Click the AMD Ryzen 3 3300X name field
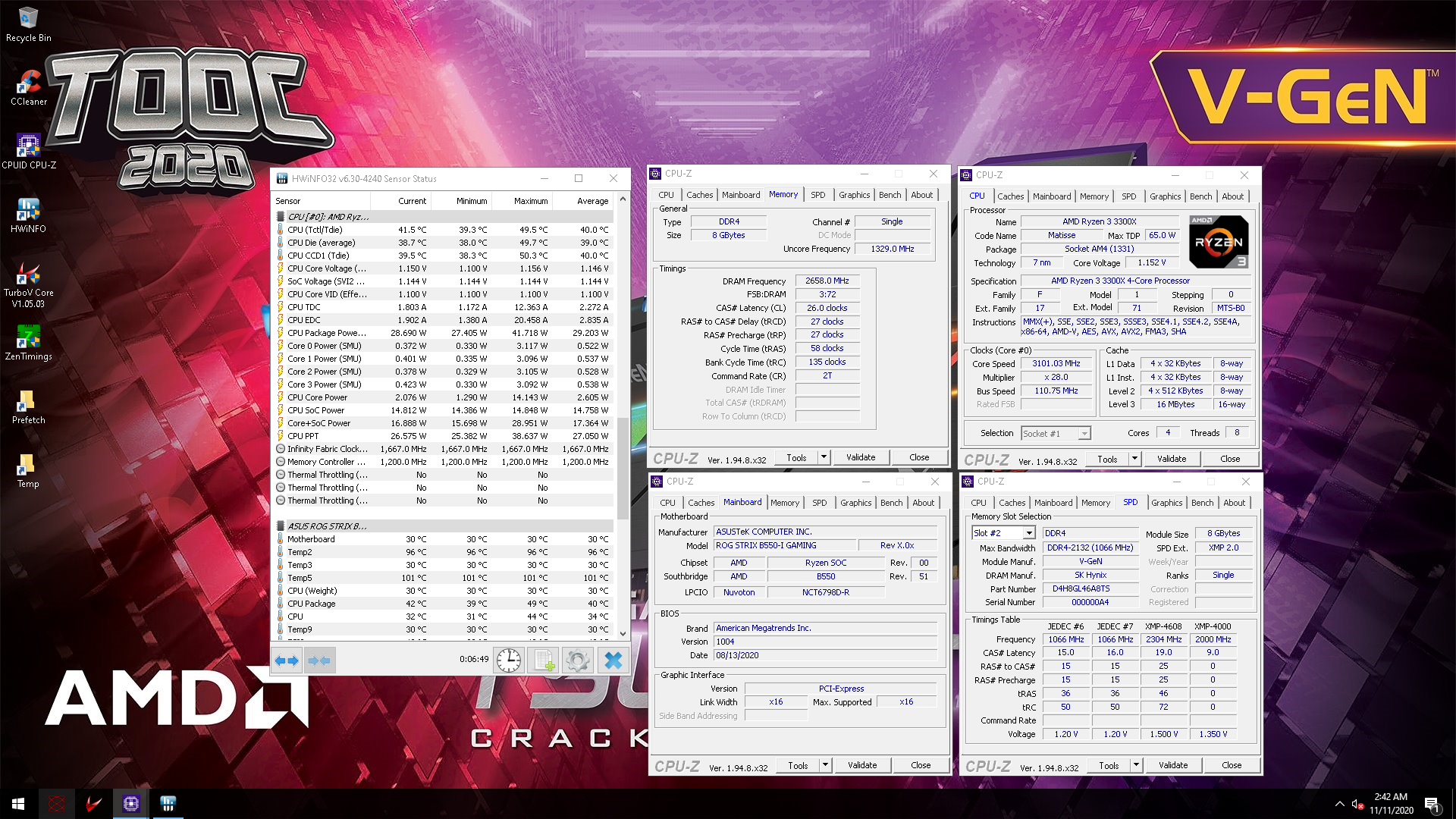Image resolution: width=1456 pixels, height=819 pixels. click(1099, 222)
